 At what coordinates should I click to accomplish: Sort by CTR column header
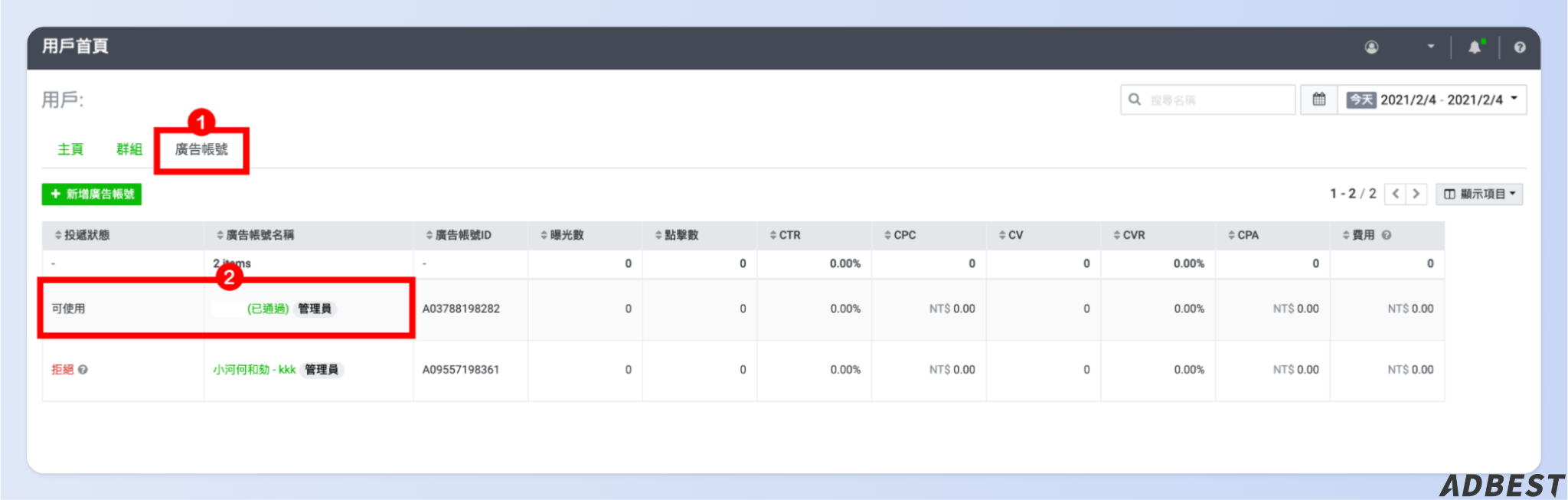point(785,235)
